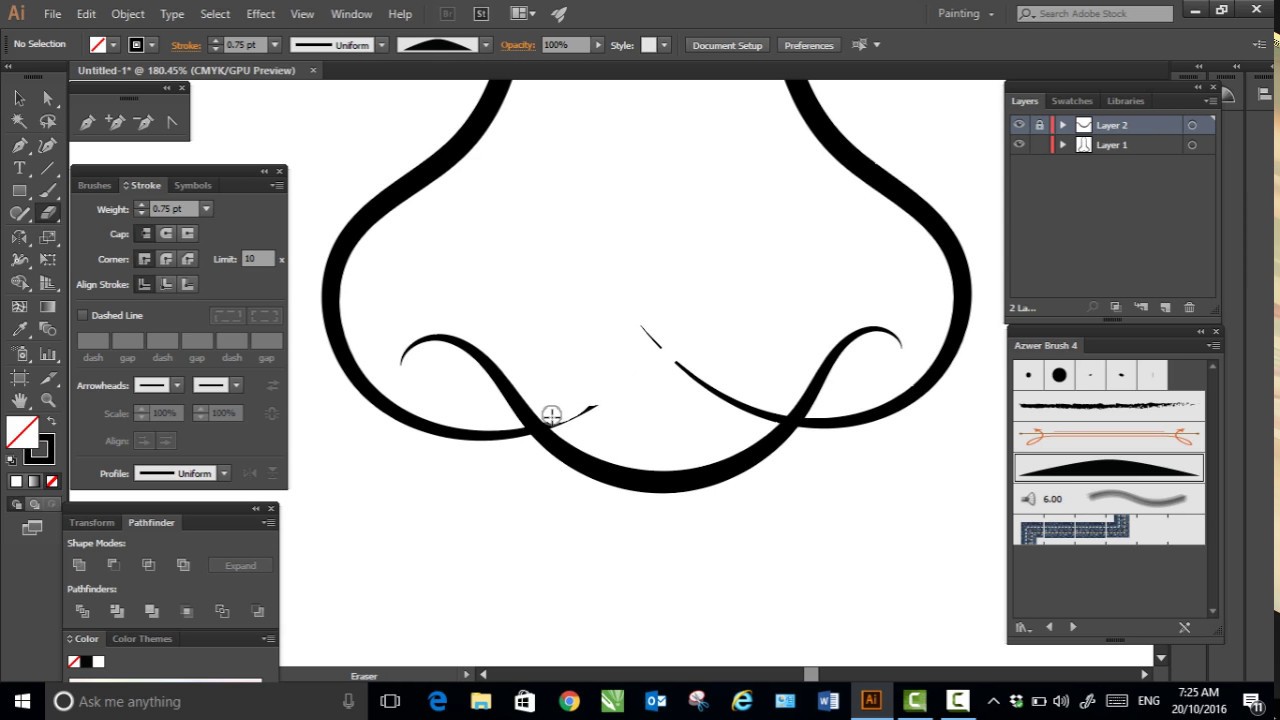Select the Rectangle tool
The width and height of the screenshot is (1280, 720).
pos(19,191)
